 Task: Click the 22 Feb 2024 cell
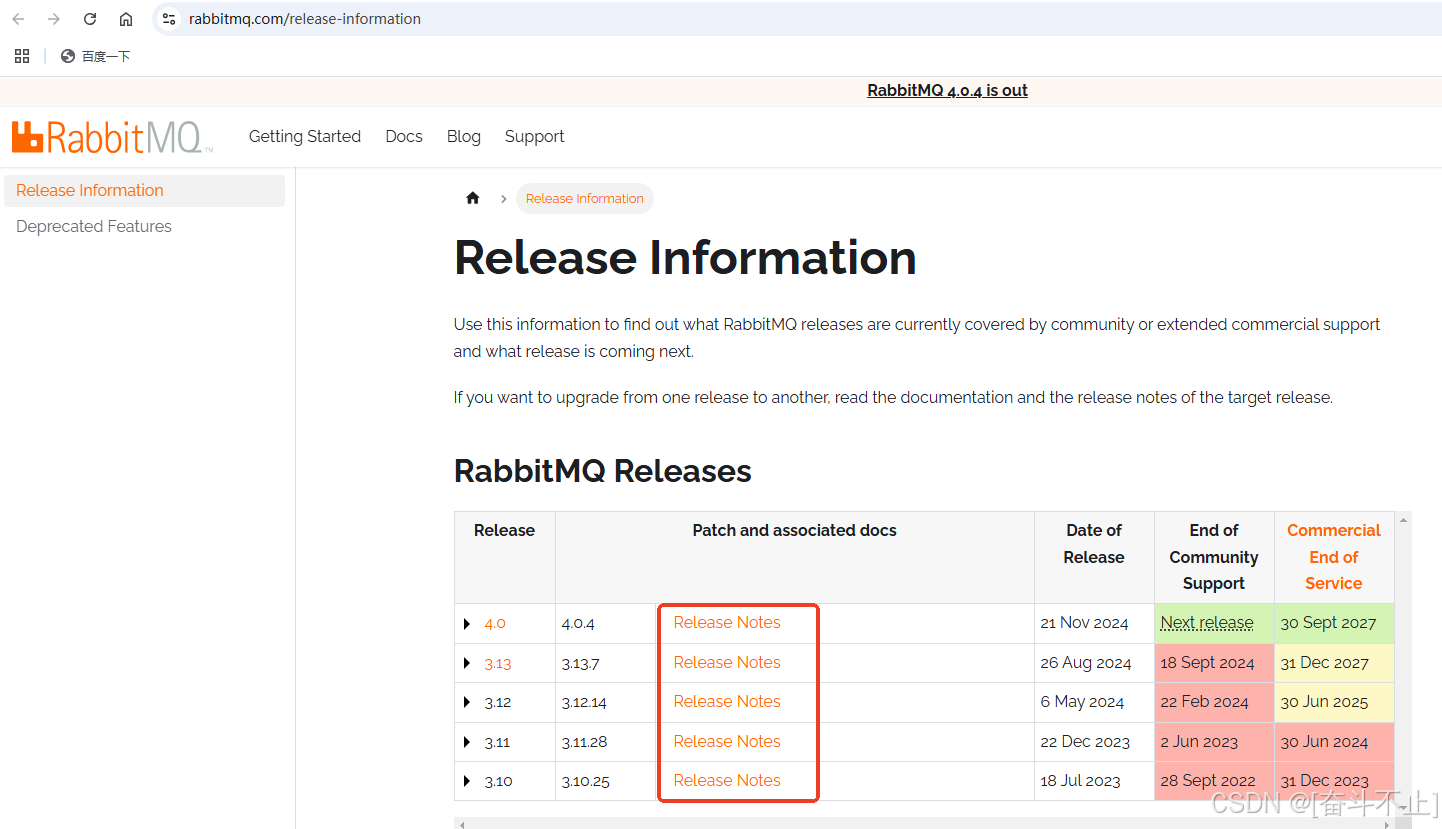coord(1214,702)
